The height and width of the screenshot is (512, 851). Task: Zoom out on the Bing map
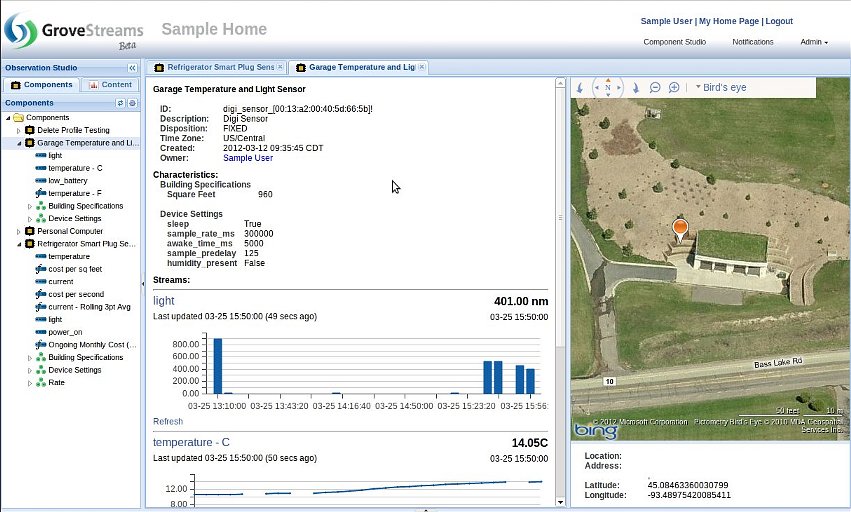(655, 88)
